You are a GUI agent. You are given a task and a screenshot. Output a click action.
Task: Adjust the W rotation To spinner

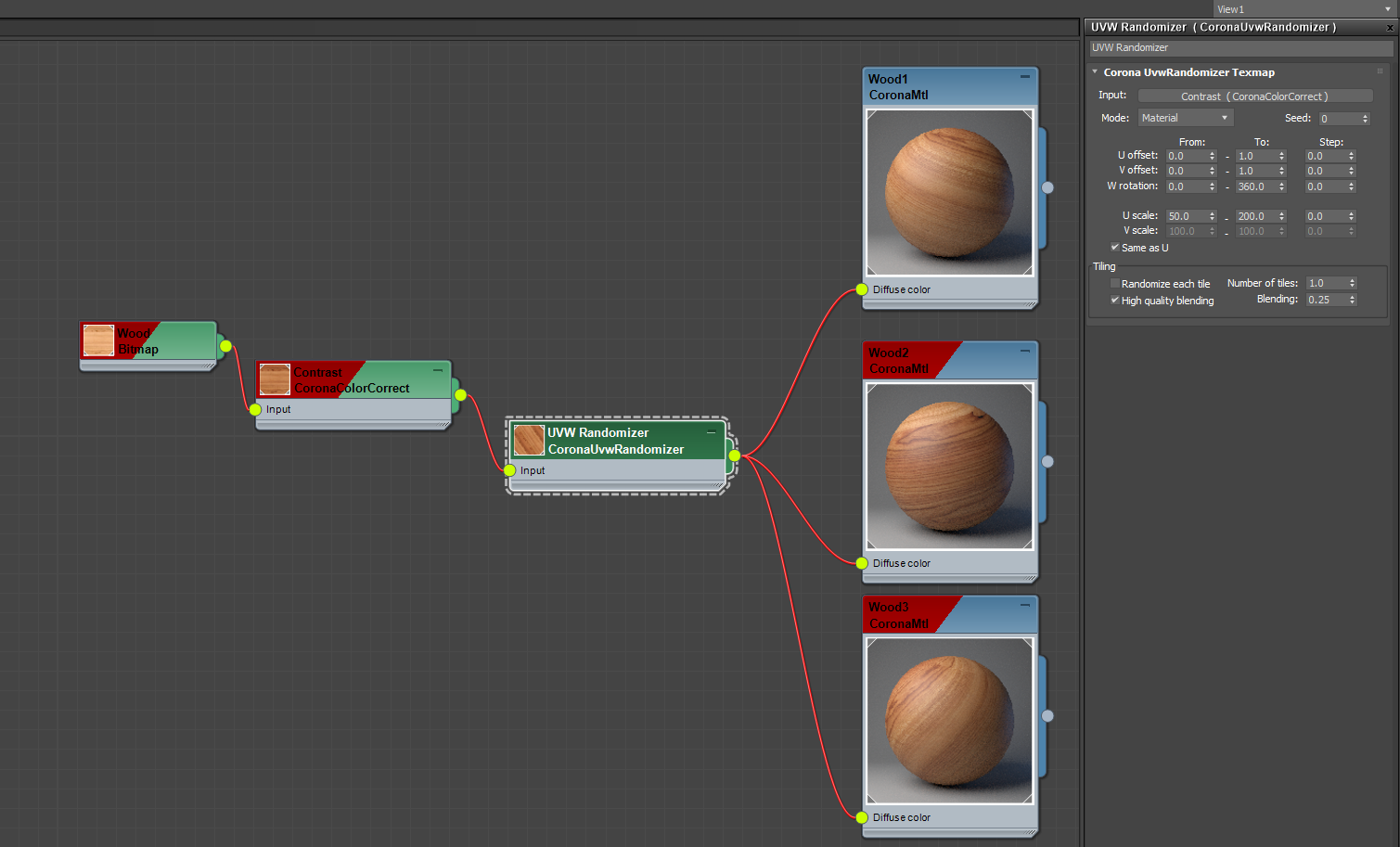coord(1281,186)
